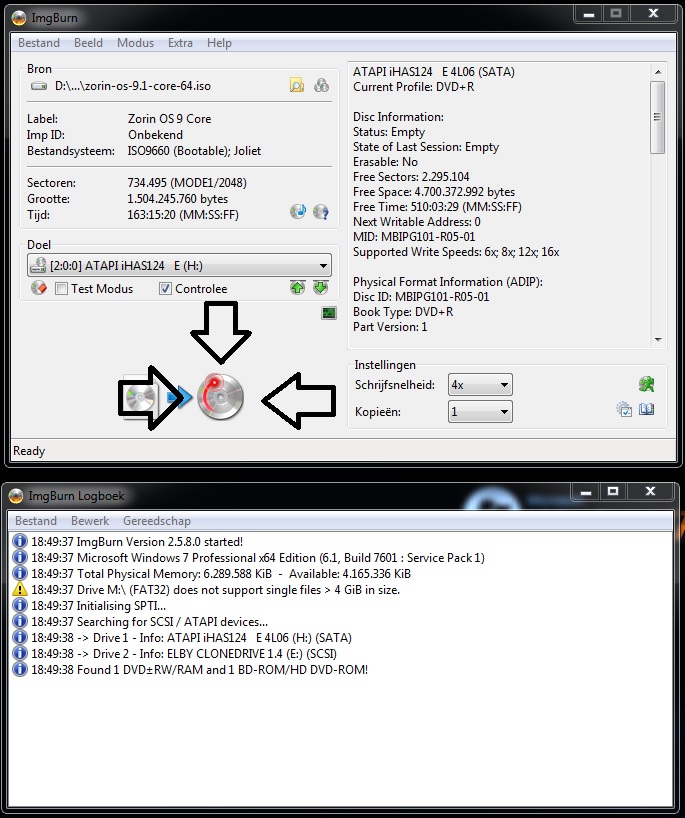Image resolution: width=685 pixels, height=818 pixels.
Task: Click the '1.504.245.760 bytes' size value
Action: (x=177, y=199)
